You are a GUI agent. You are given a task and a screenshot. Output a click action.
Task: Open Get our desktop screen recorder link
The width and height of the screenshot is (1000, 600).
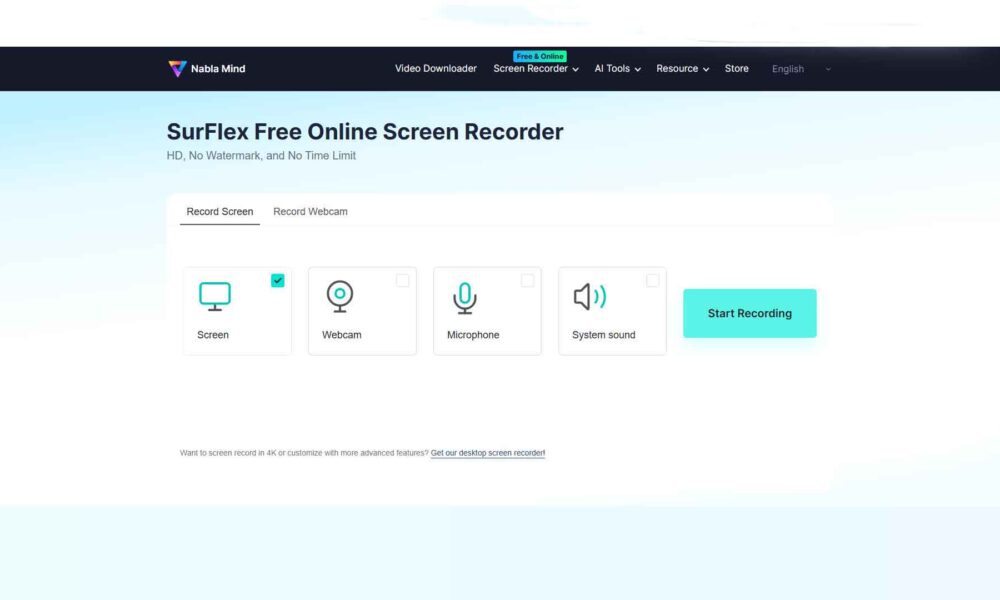488,453
